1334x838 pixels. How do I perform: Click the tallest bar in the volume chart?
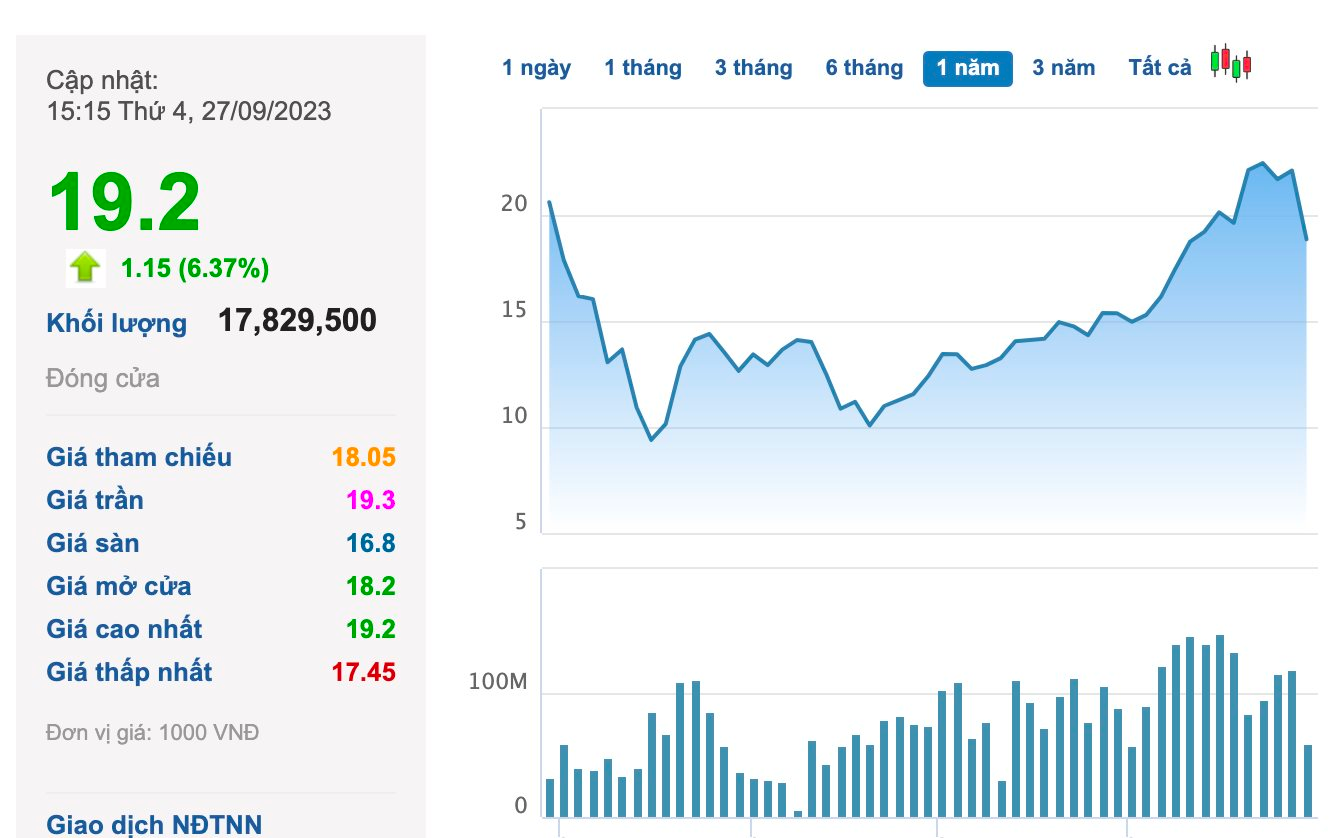(x=1219, y=726)
